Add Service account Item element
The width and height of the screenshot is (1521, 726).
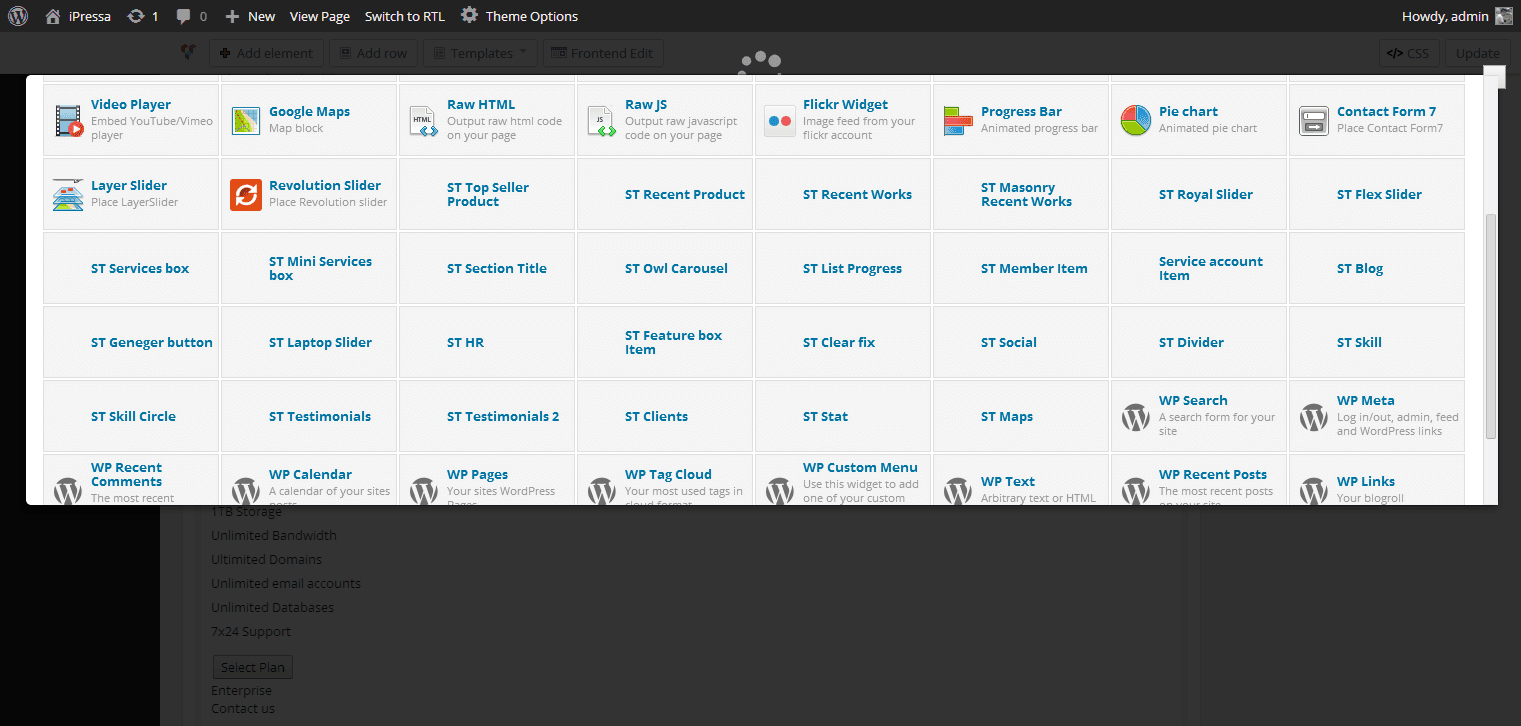point(1199,268)
